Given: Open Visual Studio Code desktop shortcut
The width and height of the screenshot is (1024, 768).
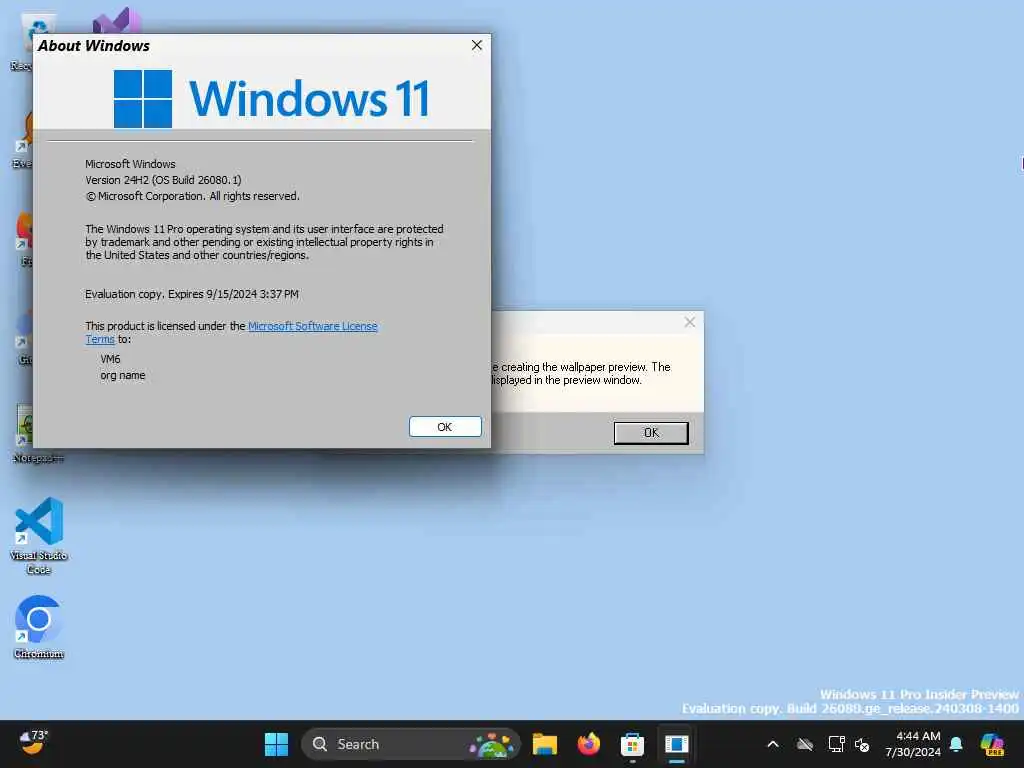Looking at the screenshot, I should 39,536.
